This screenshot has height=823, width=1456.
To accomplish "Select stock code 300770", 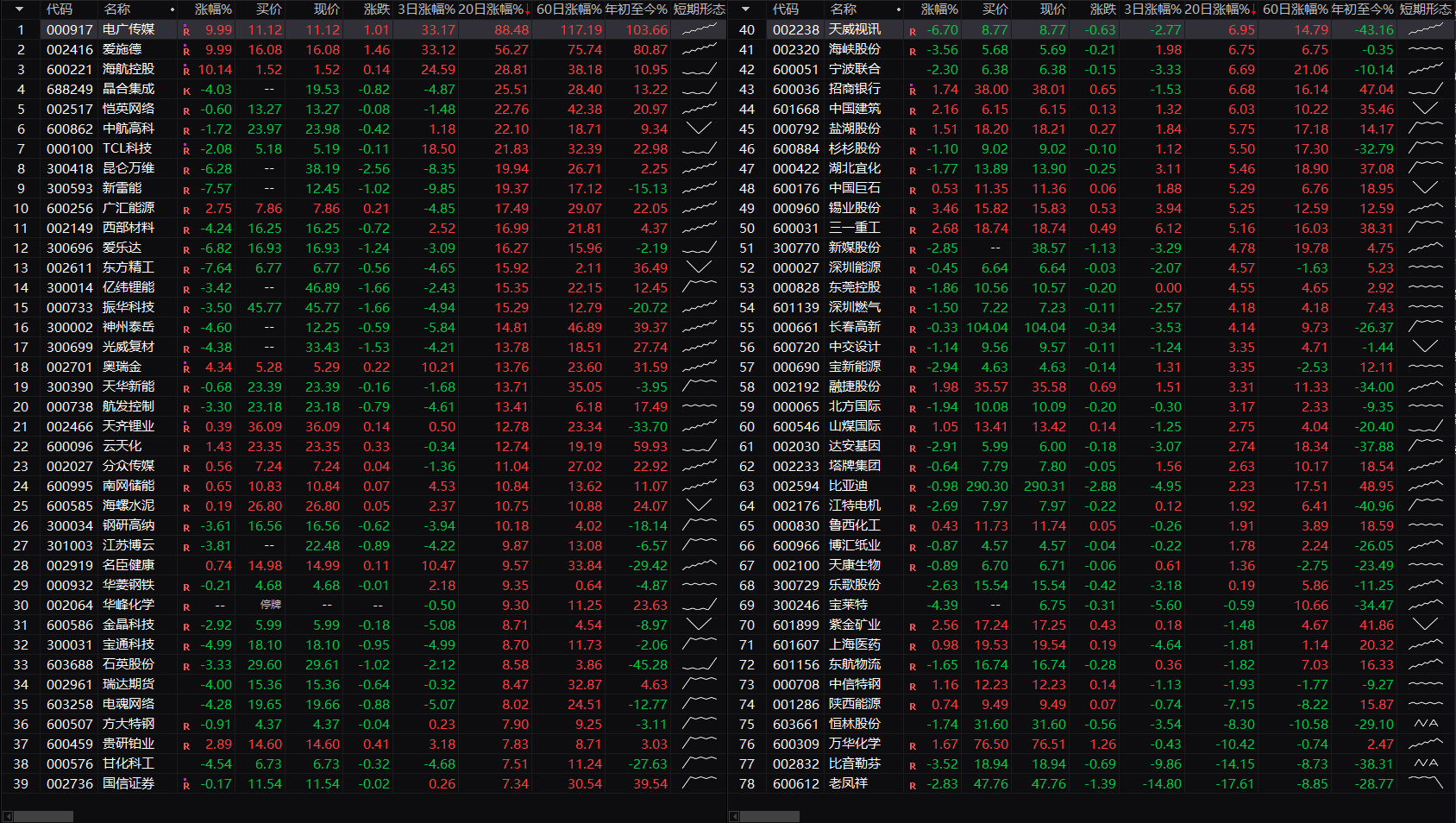I will click(796, 248).
